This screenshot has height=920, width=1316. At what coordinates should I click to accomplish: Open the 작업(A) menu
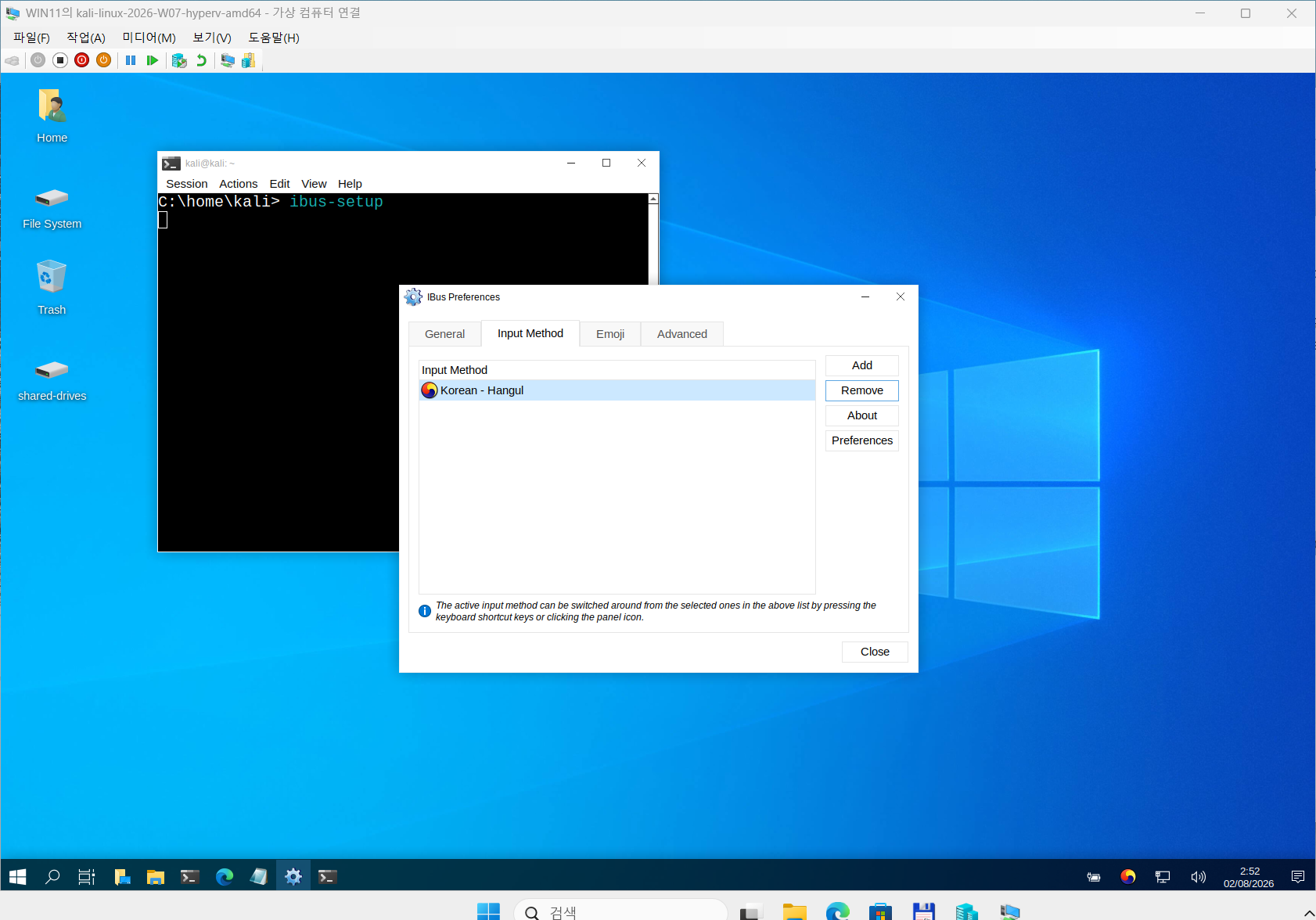click(x=86, y=38)
